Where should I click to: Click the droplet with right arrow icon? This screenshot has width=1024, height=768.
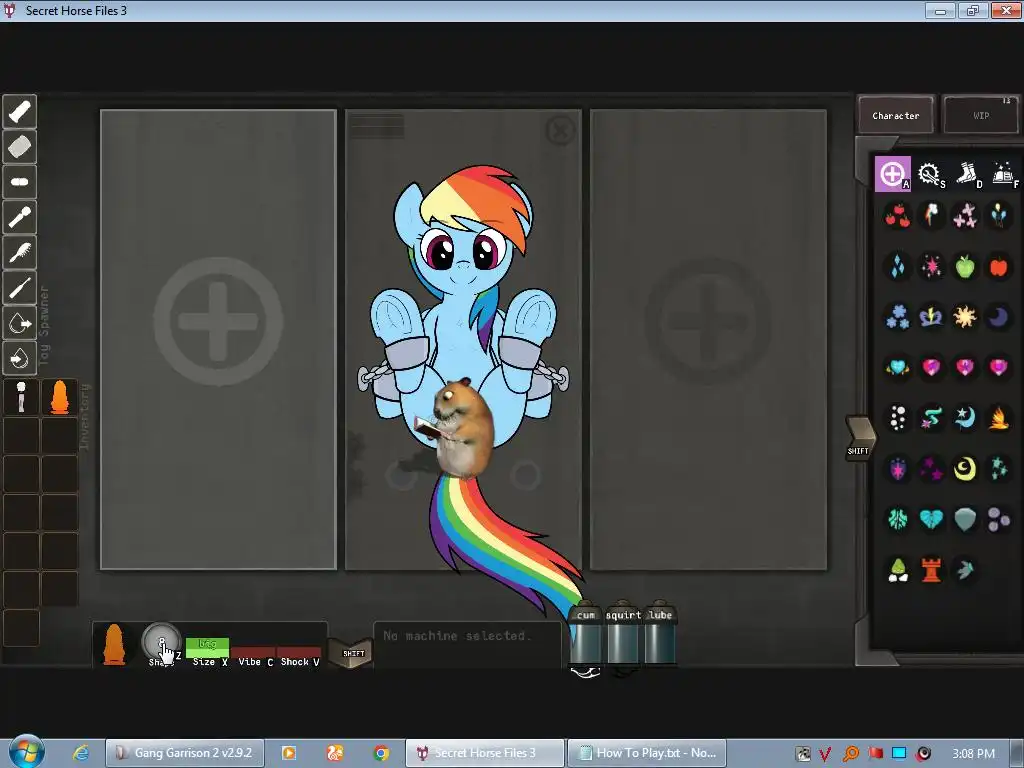(20, 323)
